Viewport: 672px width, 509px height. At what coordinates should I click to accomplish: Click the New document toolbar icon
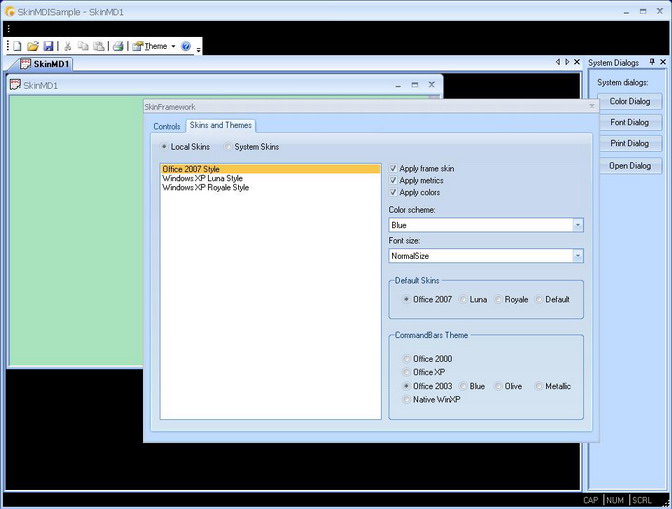17,46
